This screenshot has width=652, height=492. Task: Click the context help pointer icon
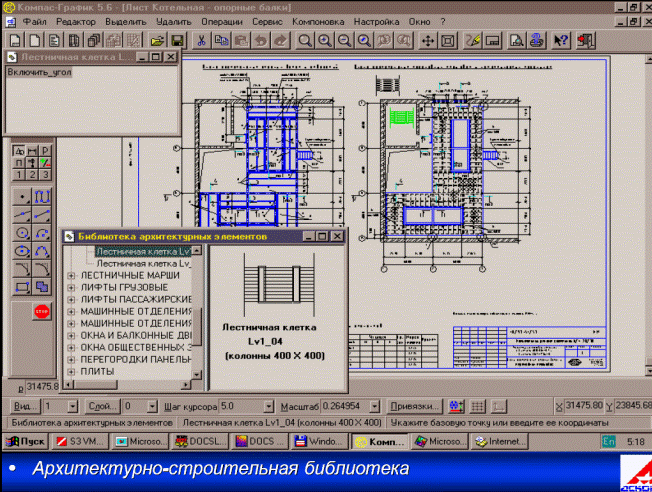pyautogui.click(x=561, y=40)
